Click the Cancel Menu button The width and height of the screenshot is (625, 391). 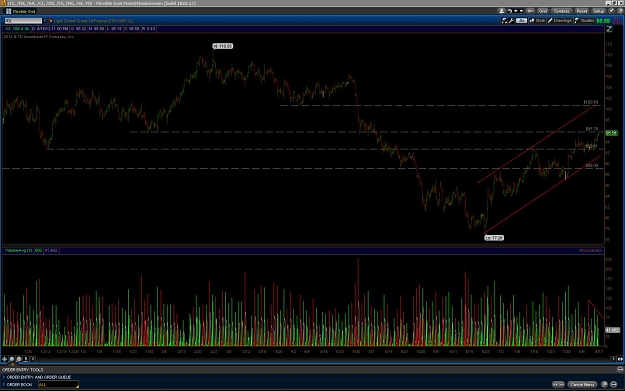tap(582, 385)
